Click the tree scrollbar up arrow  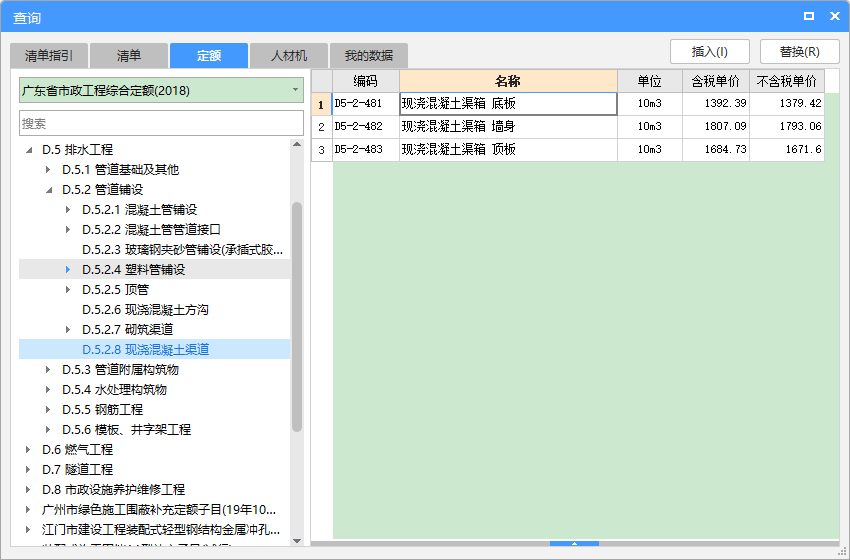297,144
